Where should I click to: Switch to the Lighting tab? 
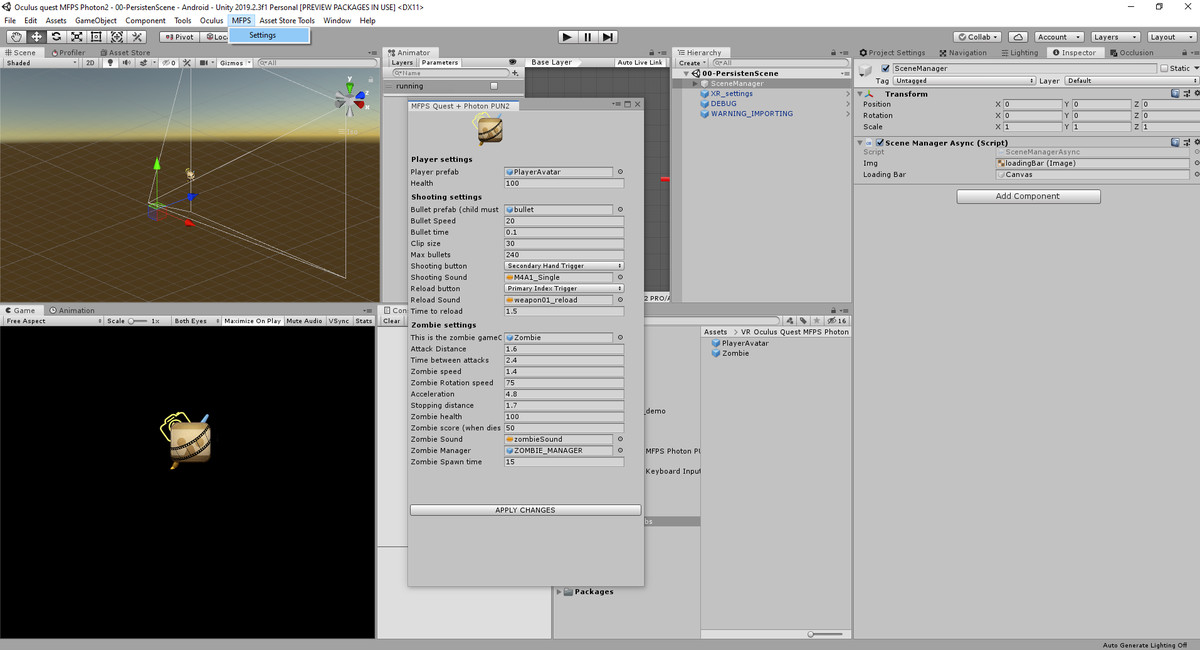click(1019, 53)
